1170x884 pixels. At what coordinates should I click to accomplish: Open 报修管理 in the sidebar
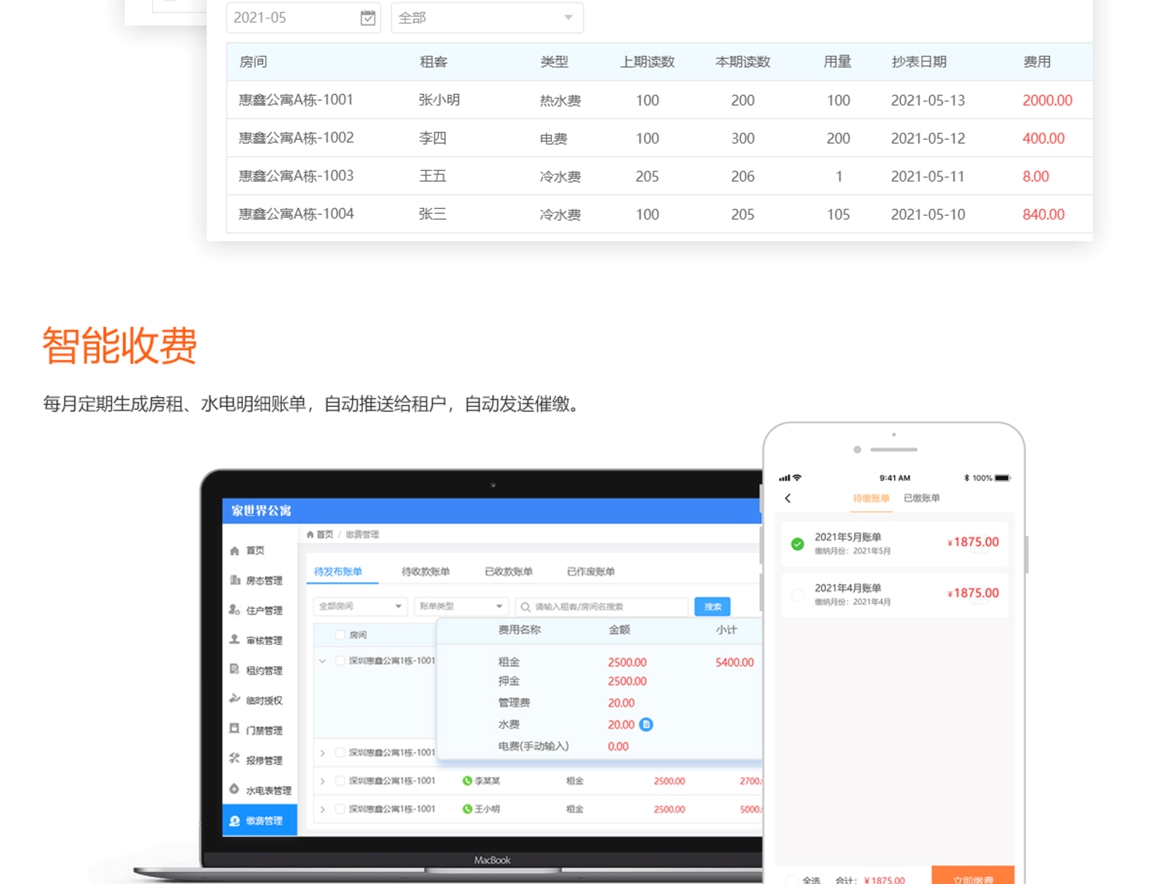pyautogui.click(x=235, y=760)
